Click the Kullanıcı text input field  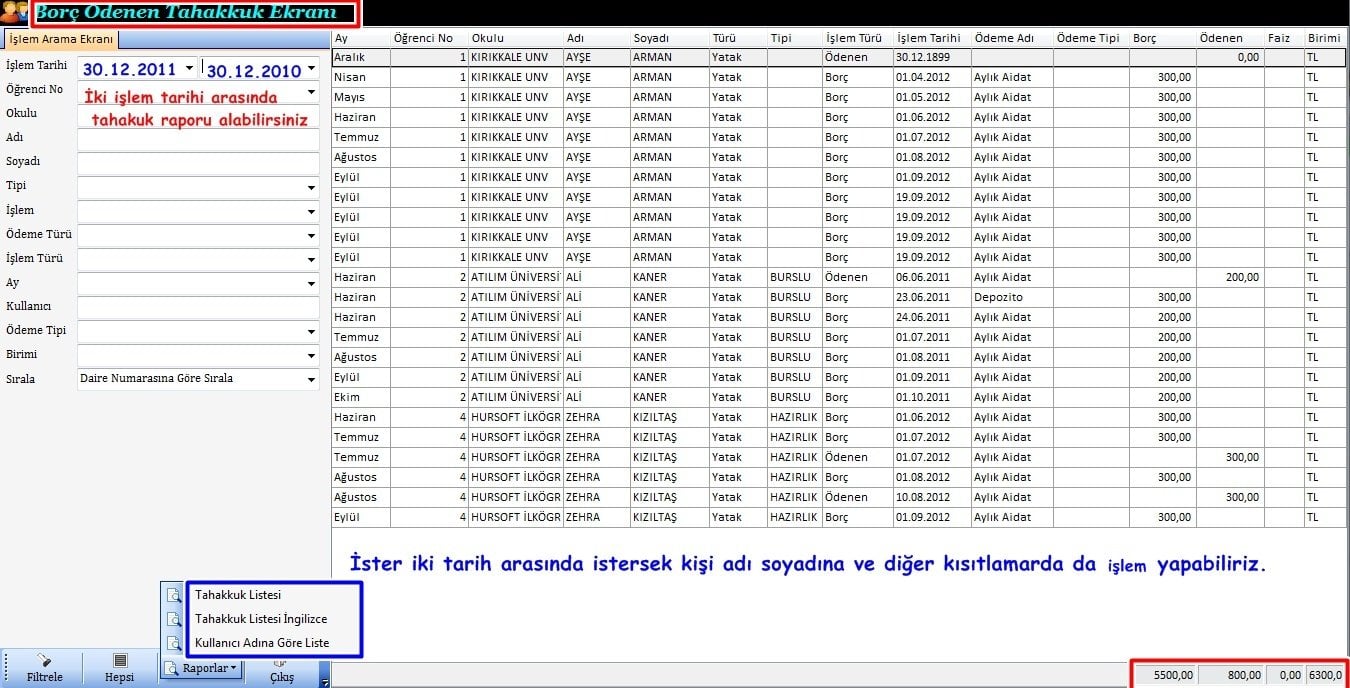pos(198,308)
